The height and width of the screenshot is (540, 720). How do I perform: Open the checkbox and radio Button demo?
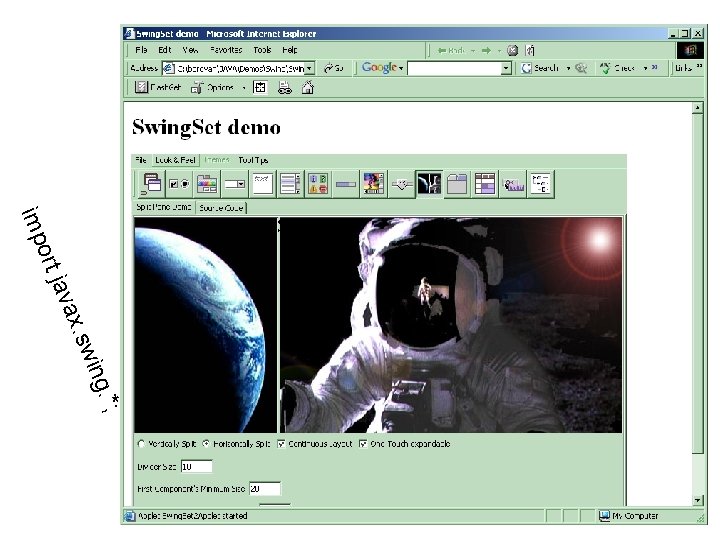coord(179,184)
